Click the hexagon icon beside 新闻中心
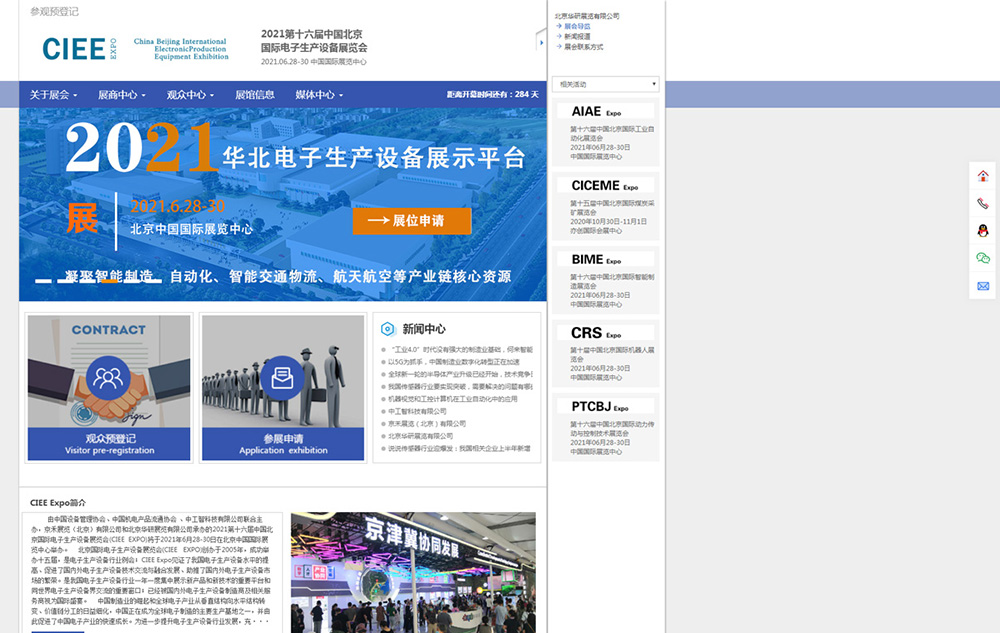 coord(388,328)
